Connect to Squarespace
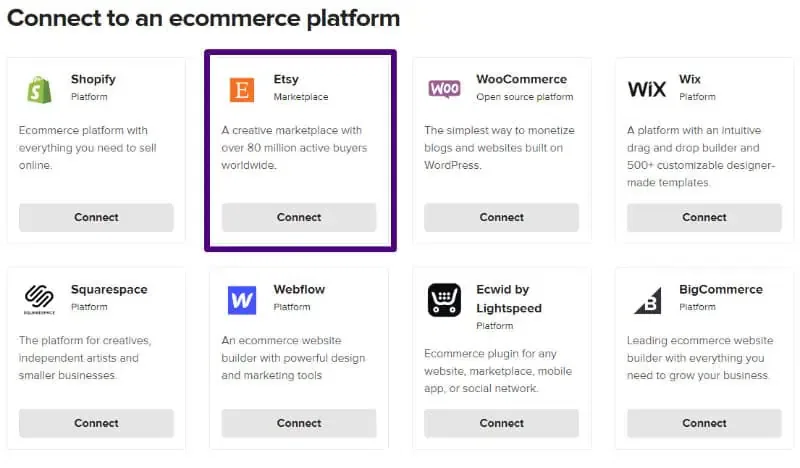The image size is (800, 468). [96, 423]
